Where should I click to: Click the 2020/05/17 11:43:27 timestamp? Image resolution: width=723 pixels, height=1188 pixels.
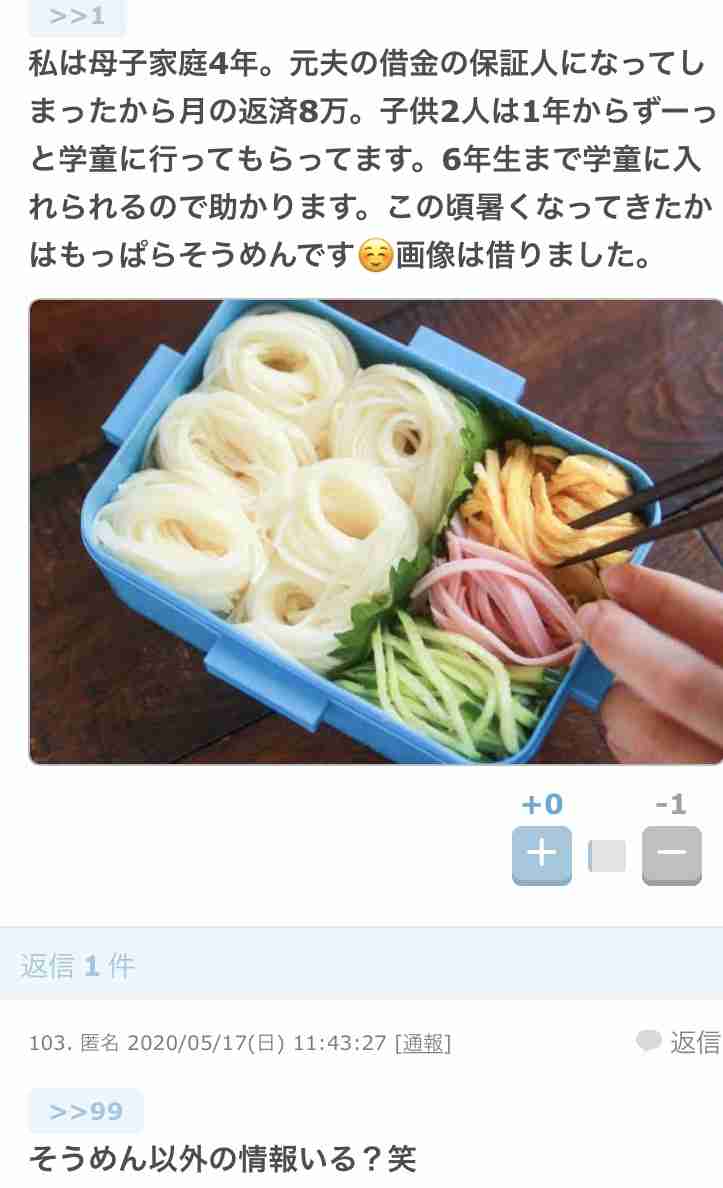click(x=257, y=1043)
